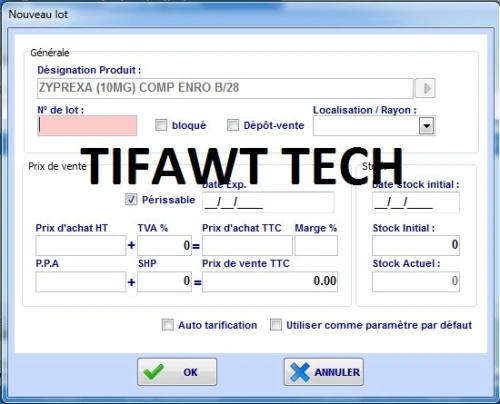Cancel with the ANNULER button

pos(324,372)
